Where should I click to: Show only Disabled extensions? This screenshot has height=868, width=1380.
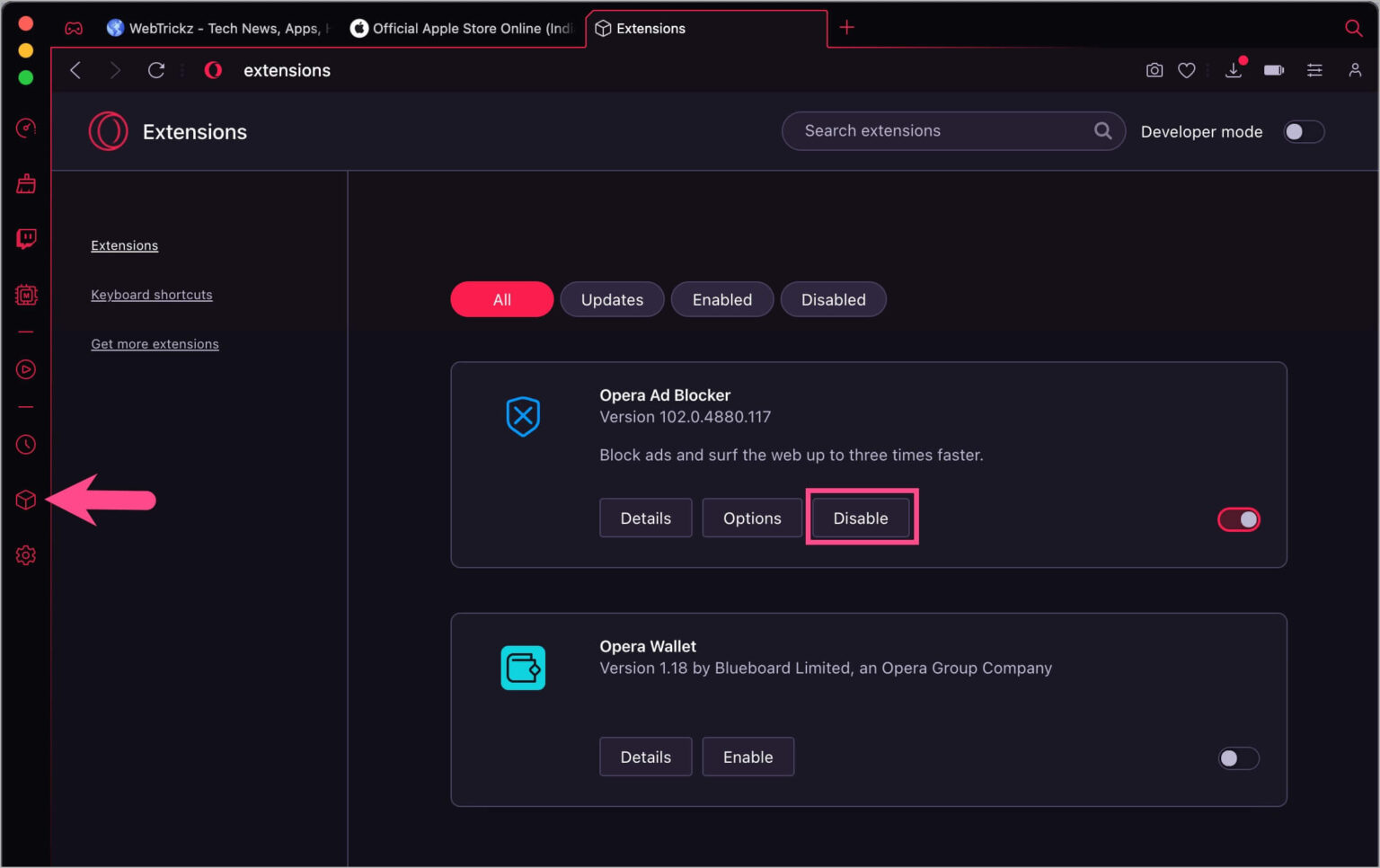833,299
